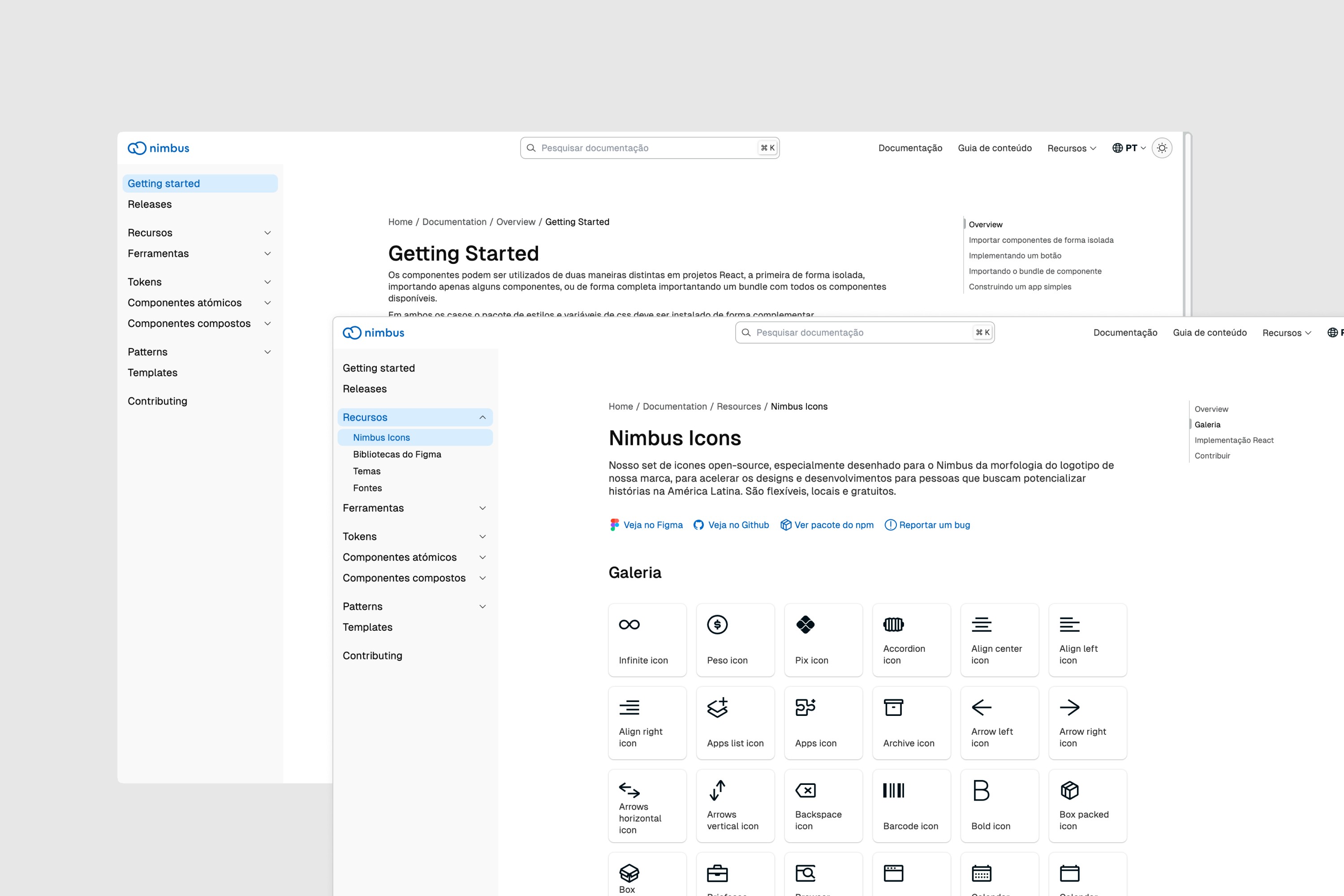Go to Resources breadcrumb in front window
This screenshot has width=1344, height=896.
click(739, 406)
